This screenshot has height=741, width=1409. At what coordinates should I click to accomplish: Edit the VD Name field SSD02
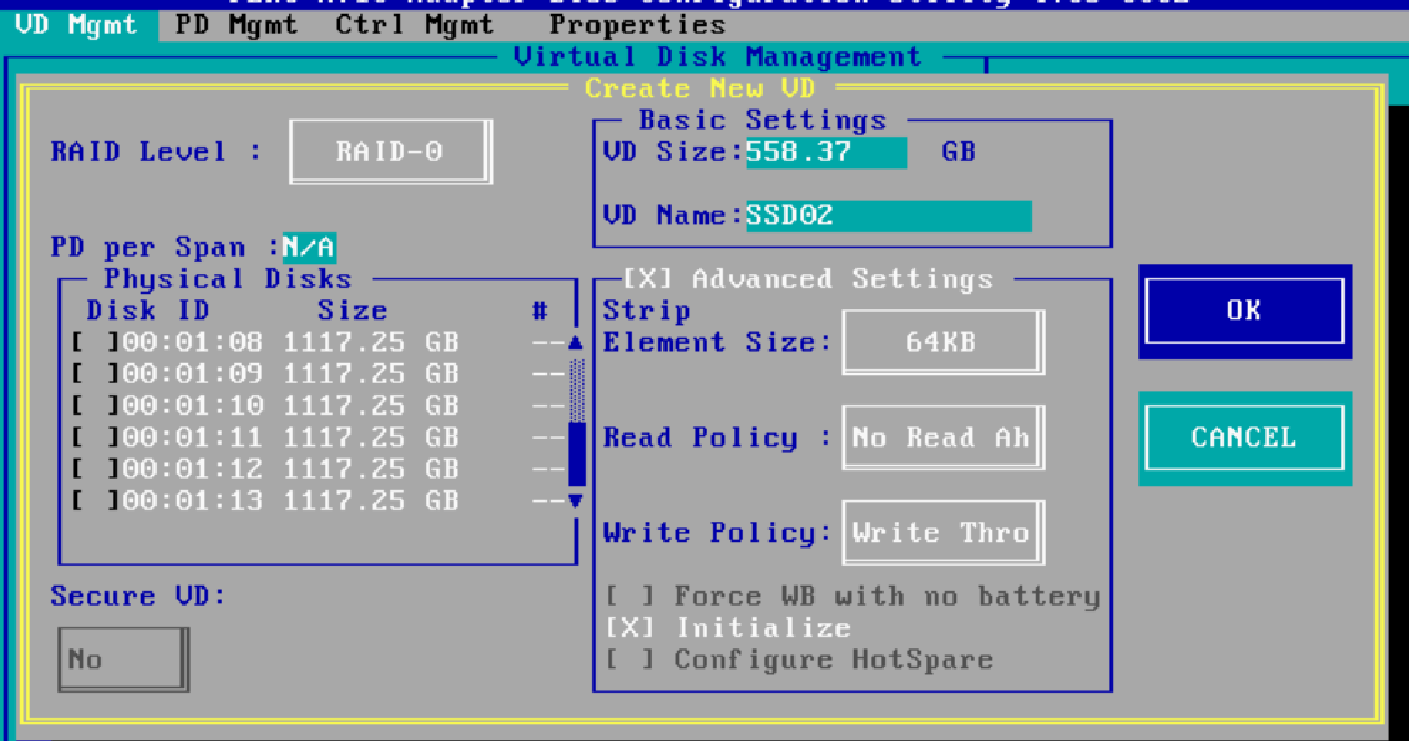[x=890, y=215]
